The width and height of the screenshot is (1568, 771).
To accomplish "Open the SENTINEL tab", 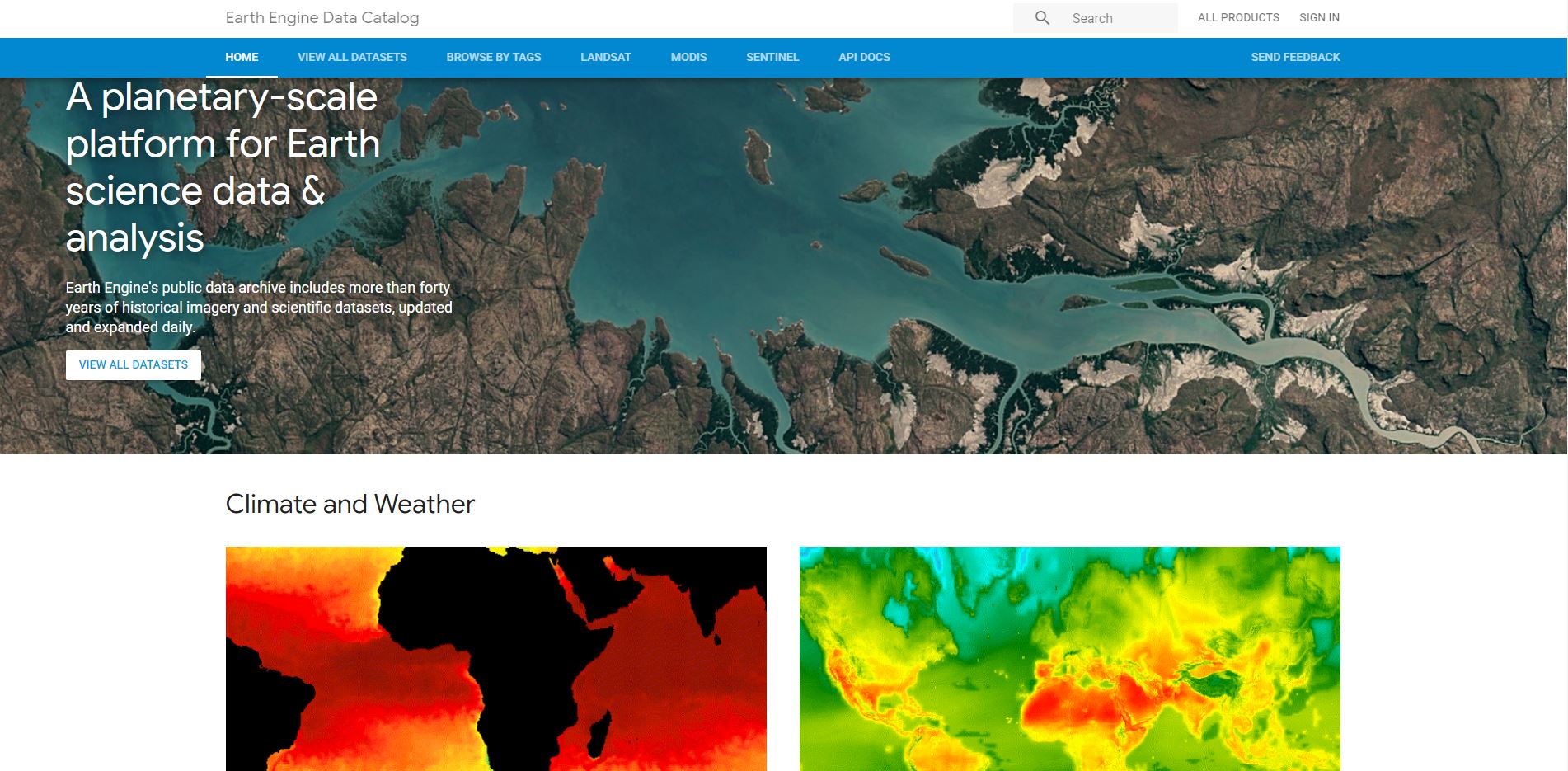I will coord(772,57).
